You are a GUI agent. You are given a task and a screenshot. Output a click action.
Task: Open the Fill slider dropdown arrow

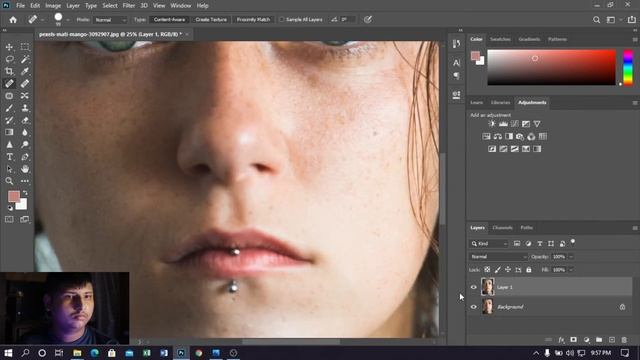coord(571,270)
